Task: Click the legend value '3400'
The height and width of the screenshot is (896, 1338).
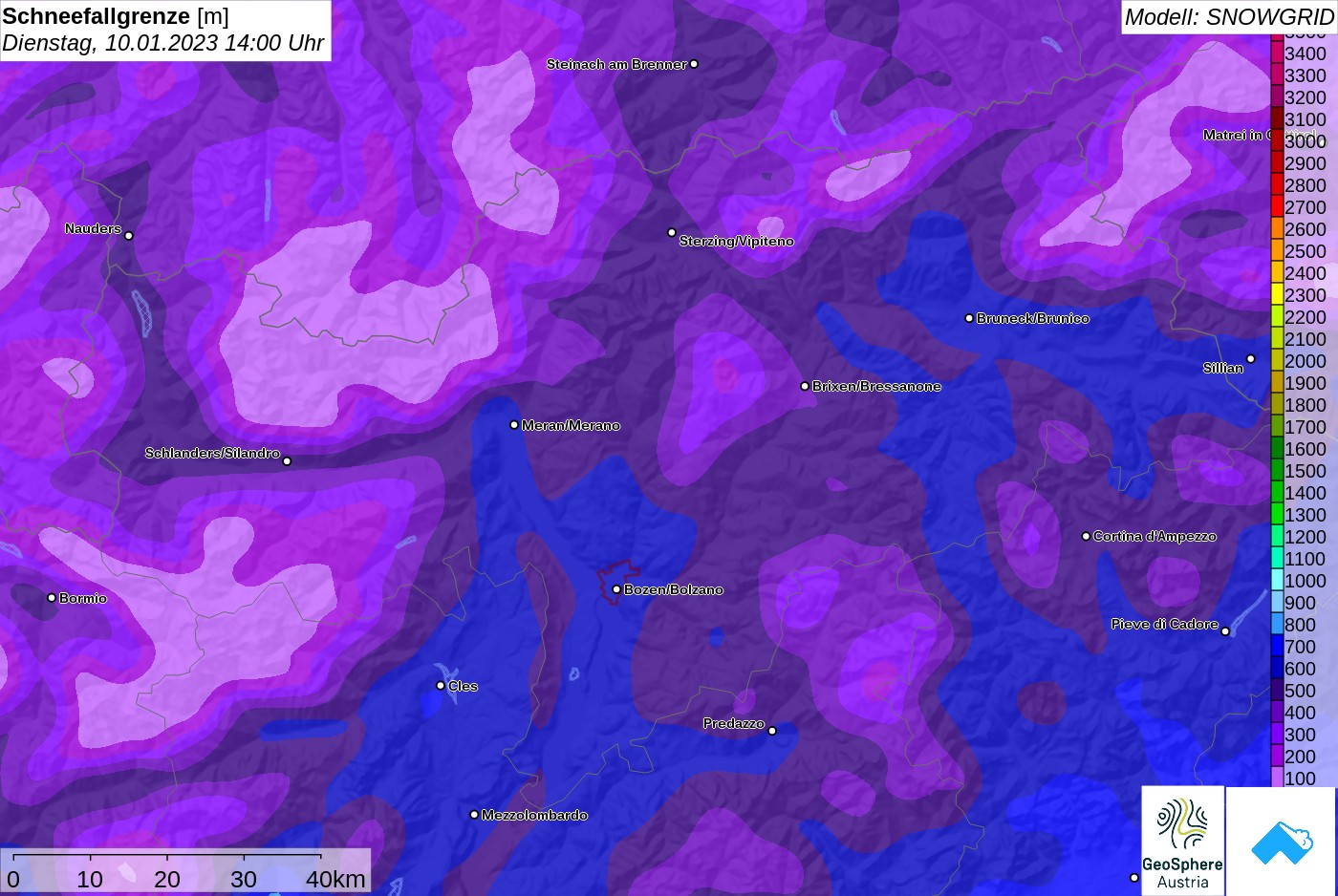Action: [1306, 53]
